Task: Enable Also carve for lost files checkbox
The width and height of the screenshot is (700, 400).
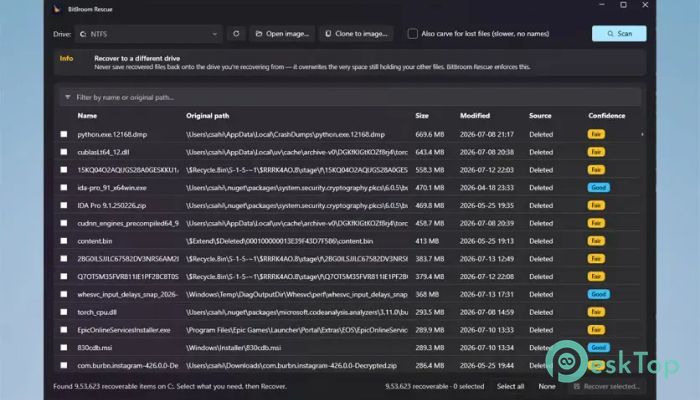Action: 412,33
